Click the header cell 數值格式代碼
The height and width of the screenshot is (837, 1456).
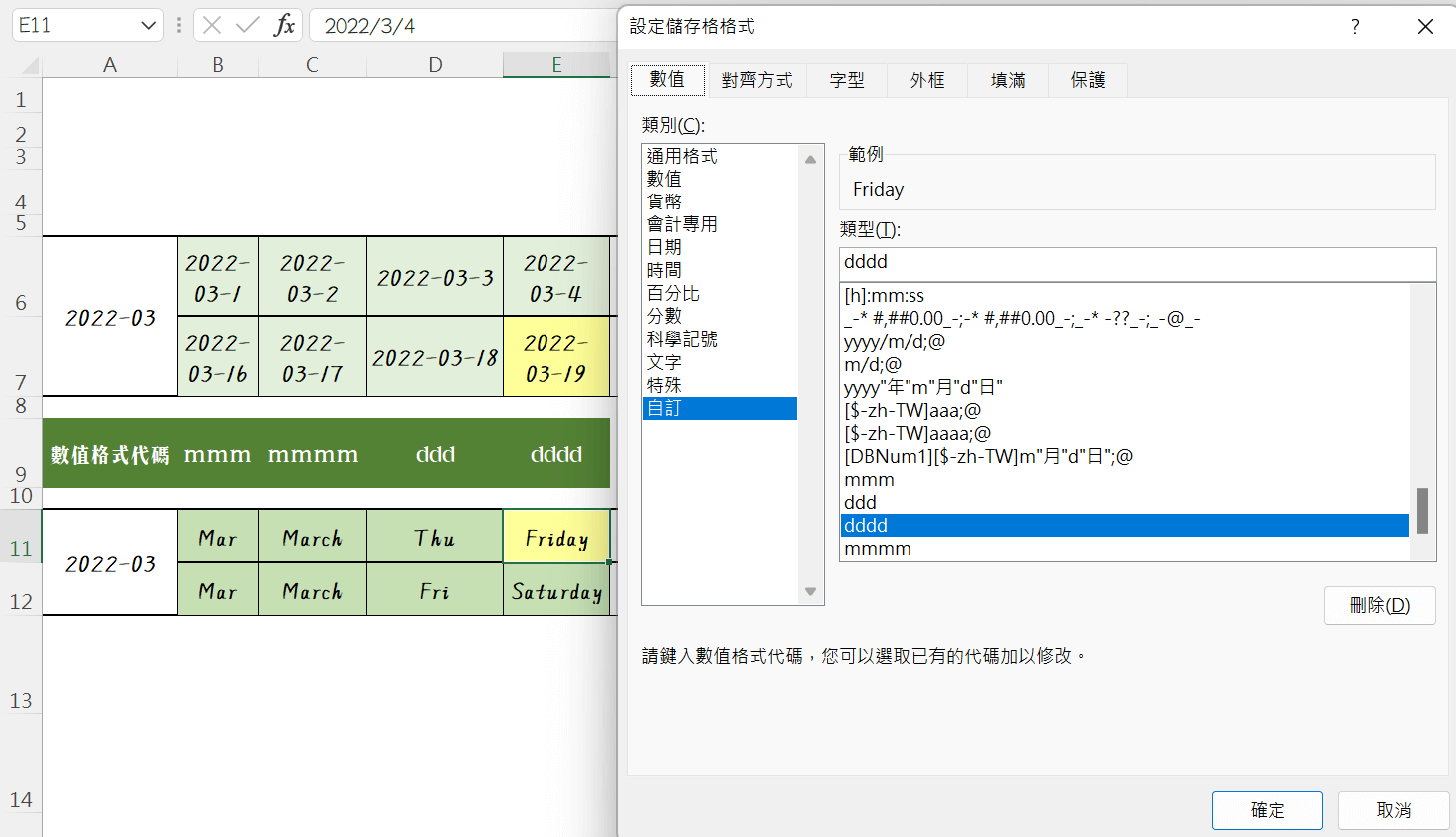pyautogui.click(x=110, y=454)
